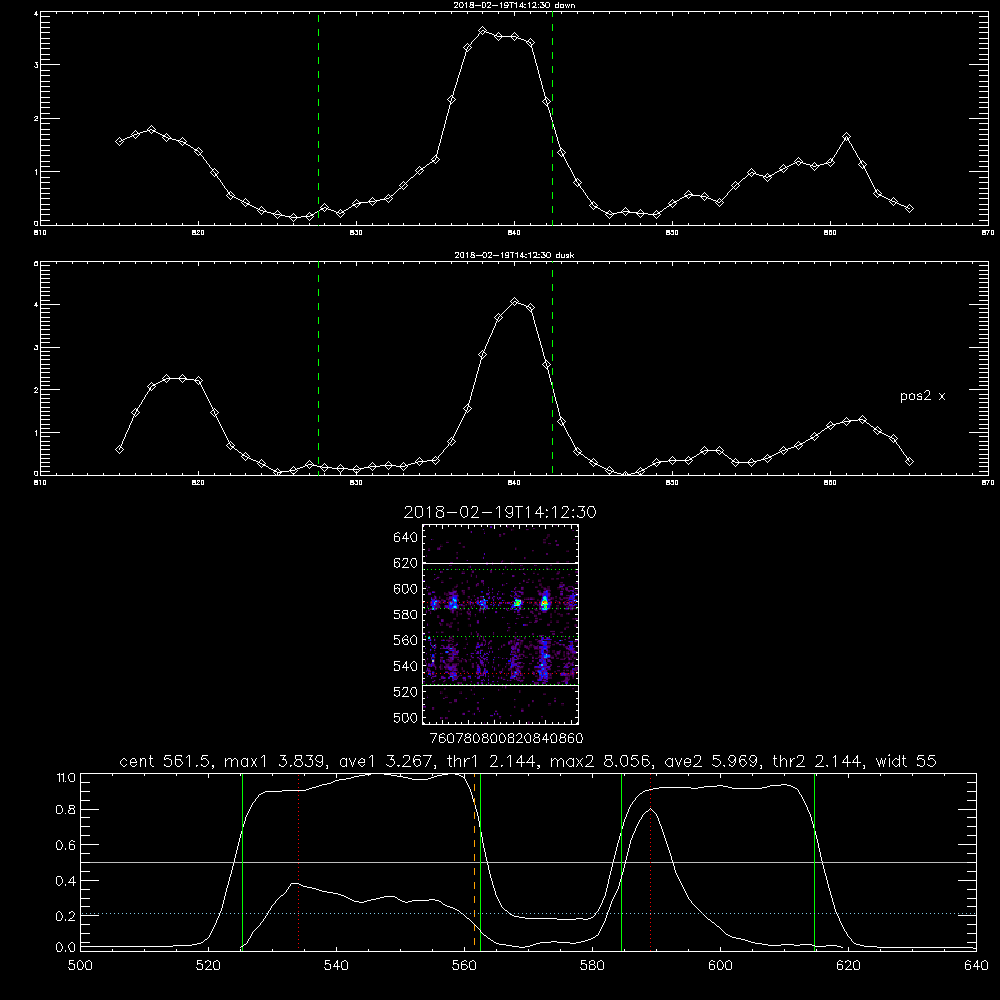Click the '0.8' y-axis label of bottom plot
This screenshot has height=1000, width=1000.
coord(66,810)
